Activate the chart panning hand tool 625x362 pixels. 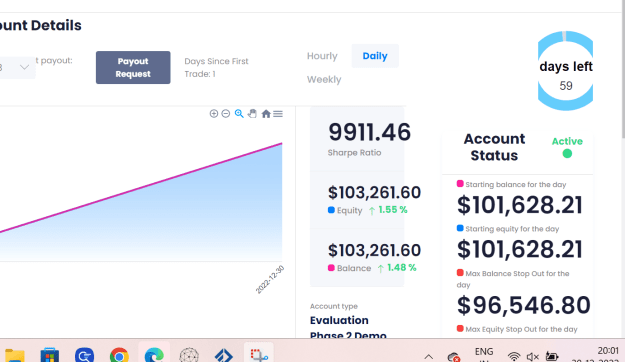click(x=252, y=114)
